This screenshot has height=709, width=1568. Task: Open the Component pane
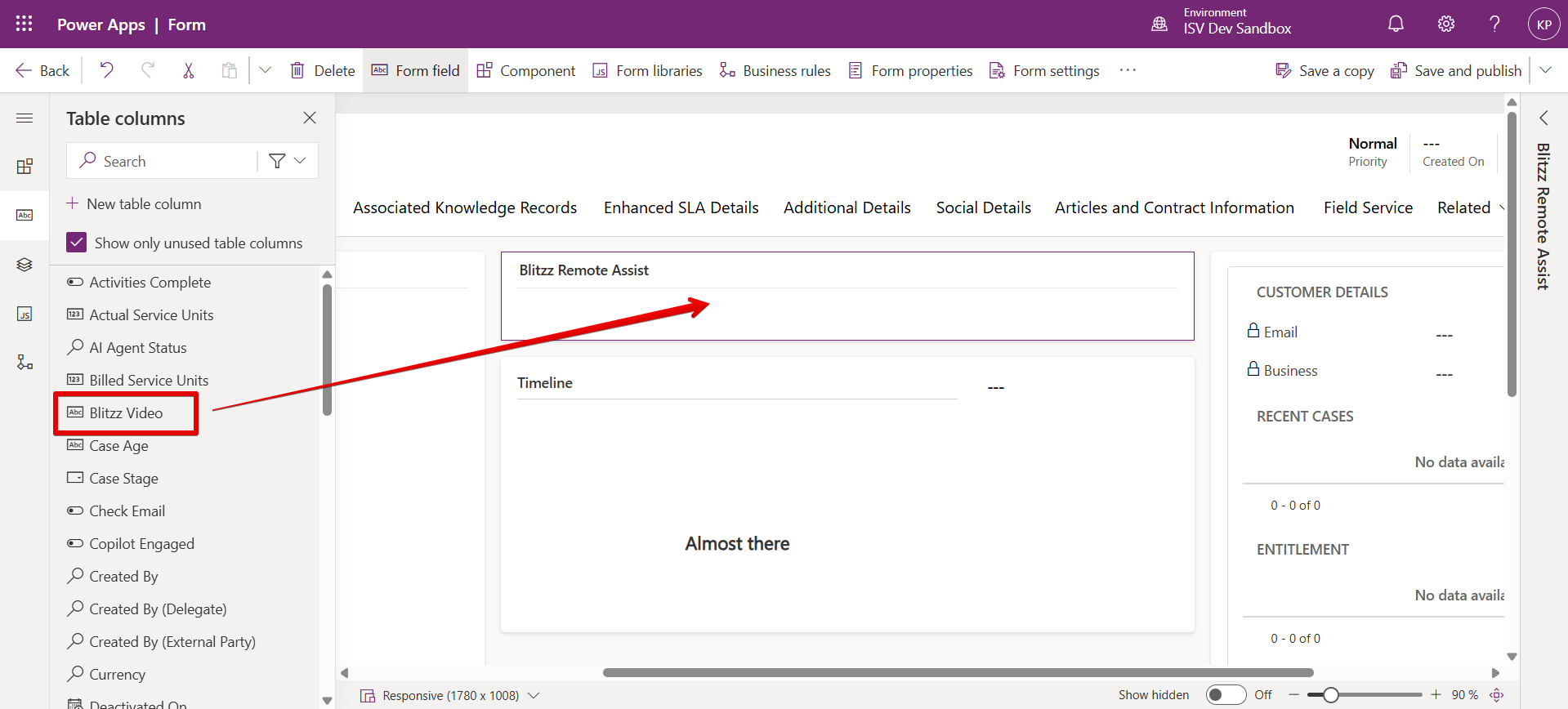point(525,70)
